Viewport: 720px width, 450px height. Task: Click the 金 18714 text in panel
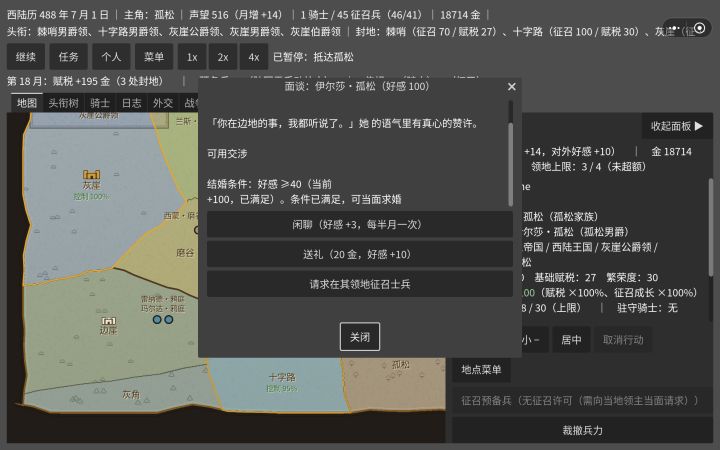pos(671,152)
